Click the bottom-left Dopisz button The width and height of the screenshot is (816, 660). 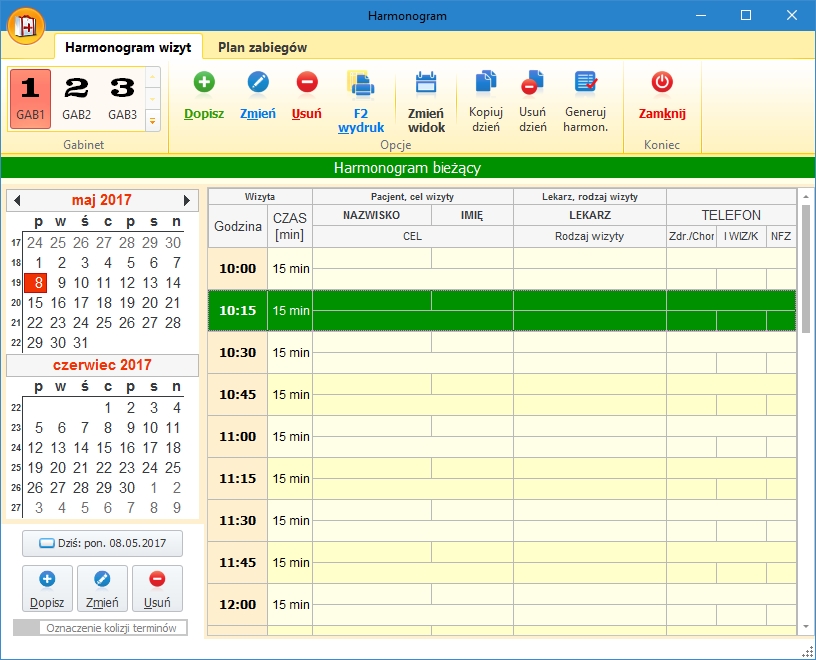(47, 588)
